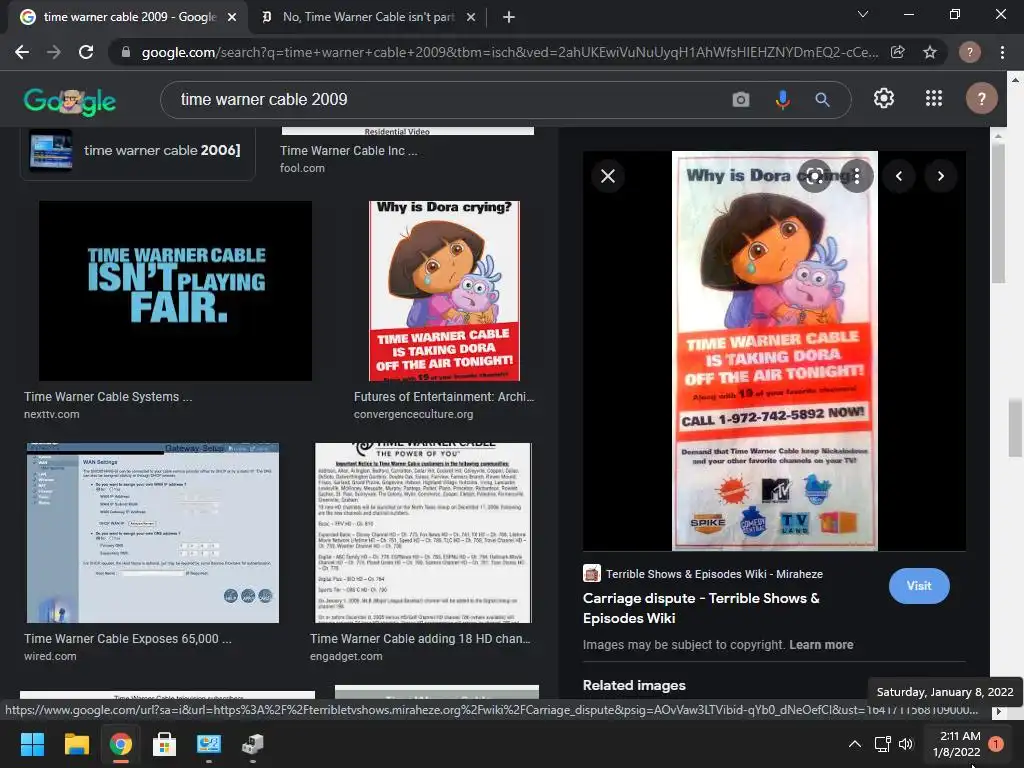
Task: Click page scrollbar up arrow
Action: pos(1015,80)
